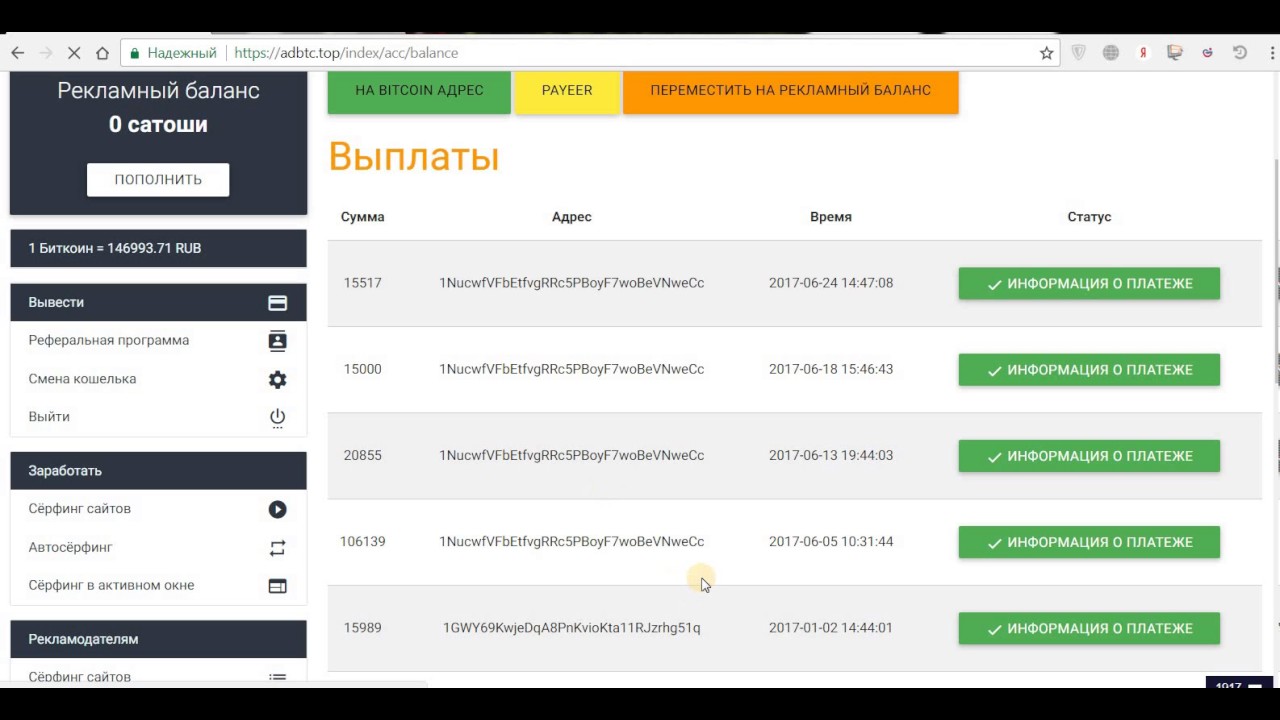1280x720 pixels.
Task: Select Смена кошелька menu entry
Action: point(158,379)
